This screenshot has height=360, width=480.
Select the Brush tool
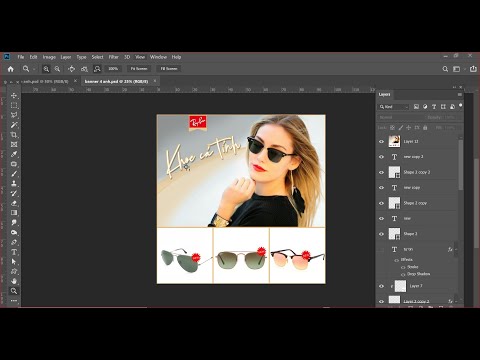(x=14, y=174)
